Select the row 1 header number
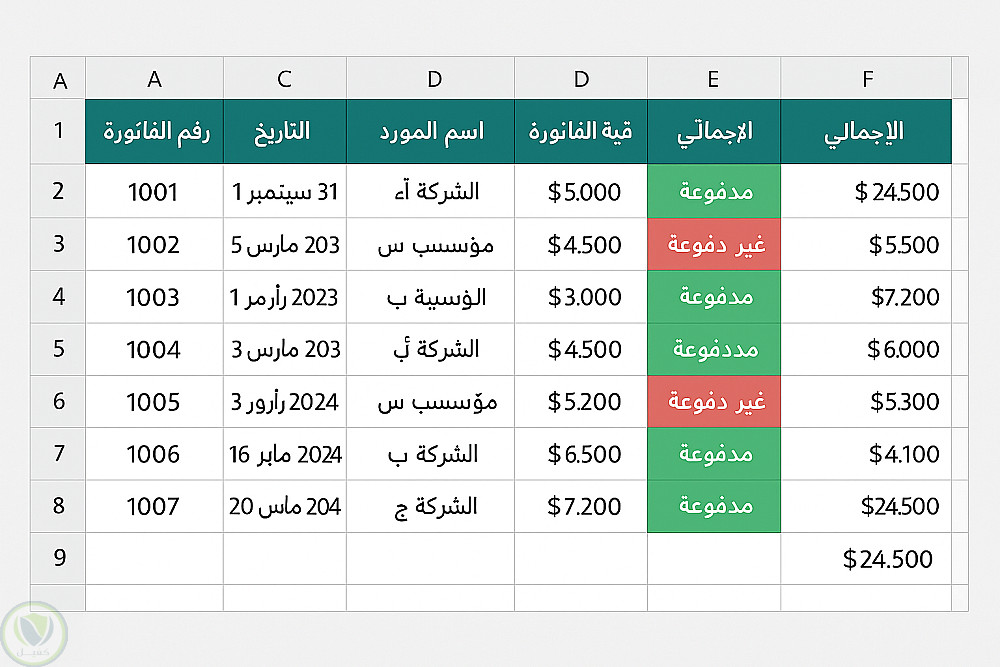The width and height of the screenshot is (1000, 667). pyautogui.click(x=59, y=131)
